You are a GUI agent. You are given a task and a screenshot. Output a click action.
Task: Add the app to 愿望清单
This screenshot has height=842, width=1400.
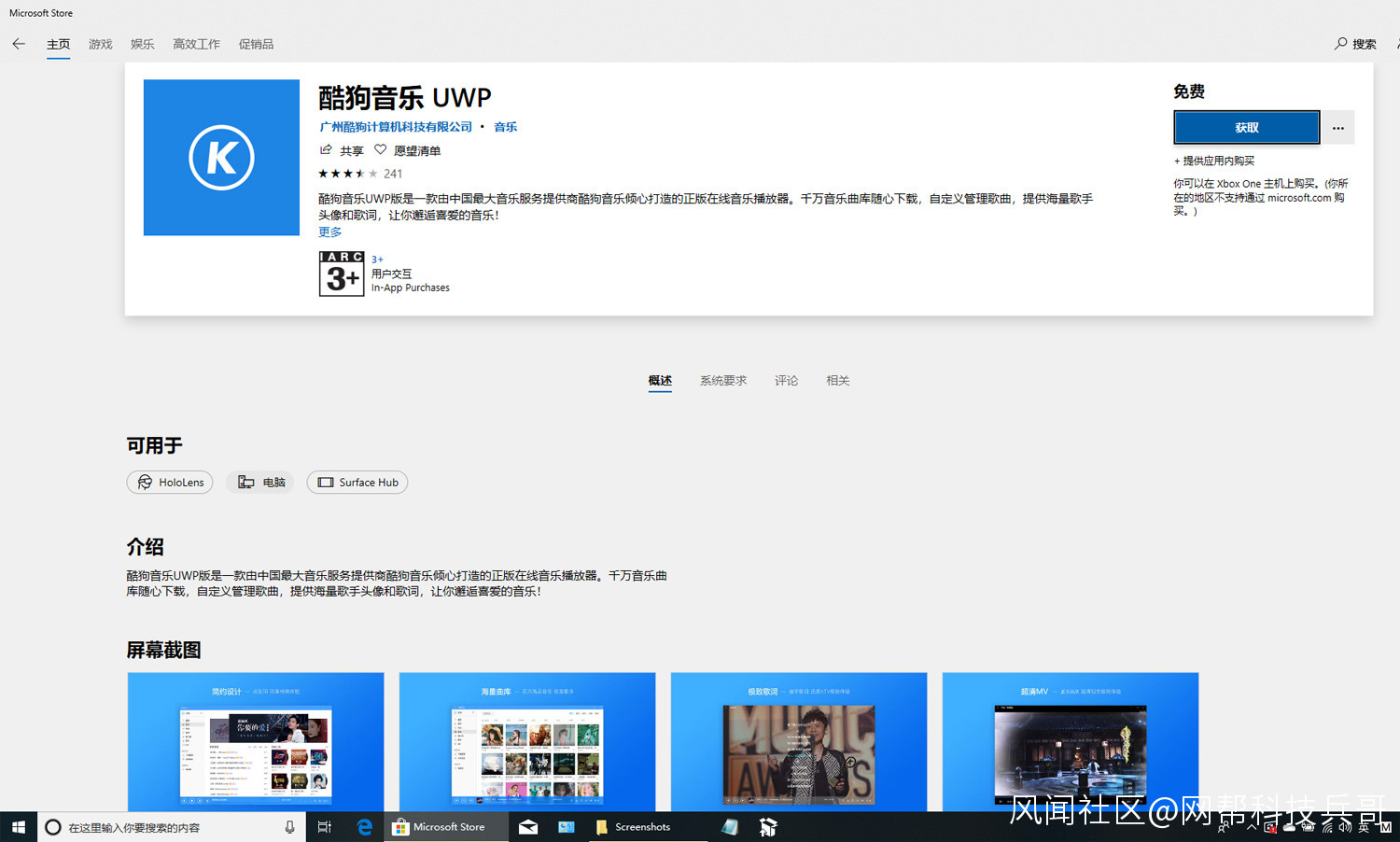point(407,150)
